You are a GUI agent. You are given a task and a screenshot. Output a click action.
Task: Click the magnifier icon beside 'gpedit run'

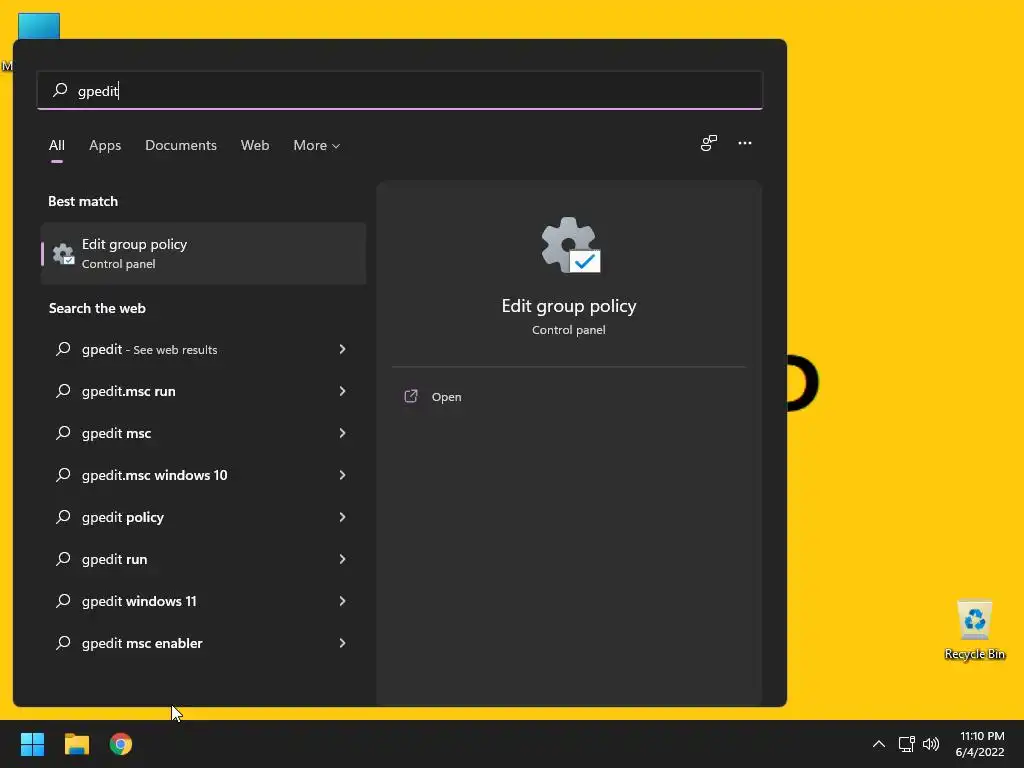(63, 558)
